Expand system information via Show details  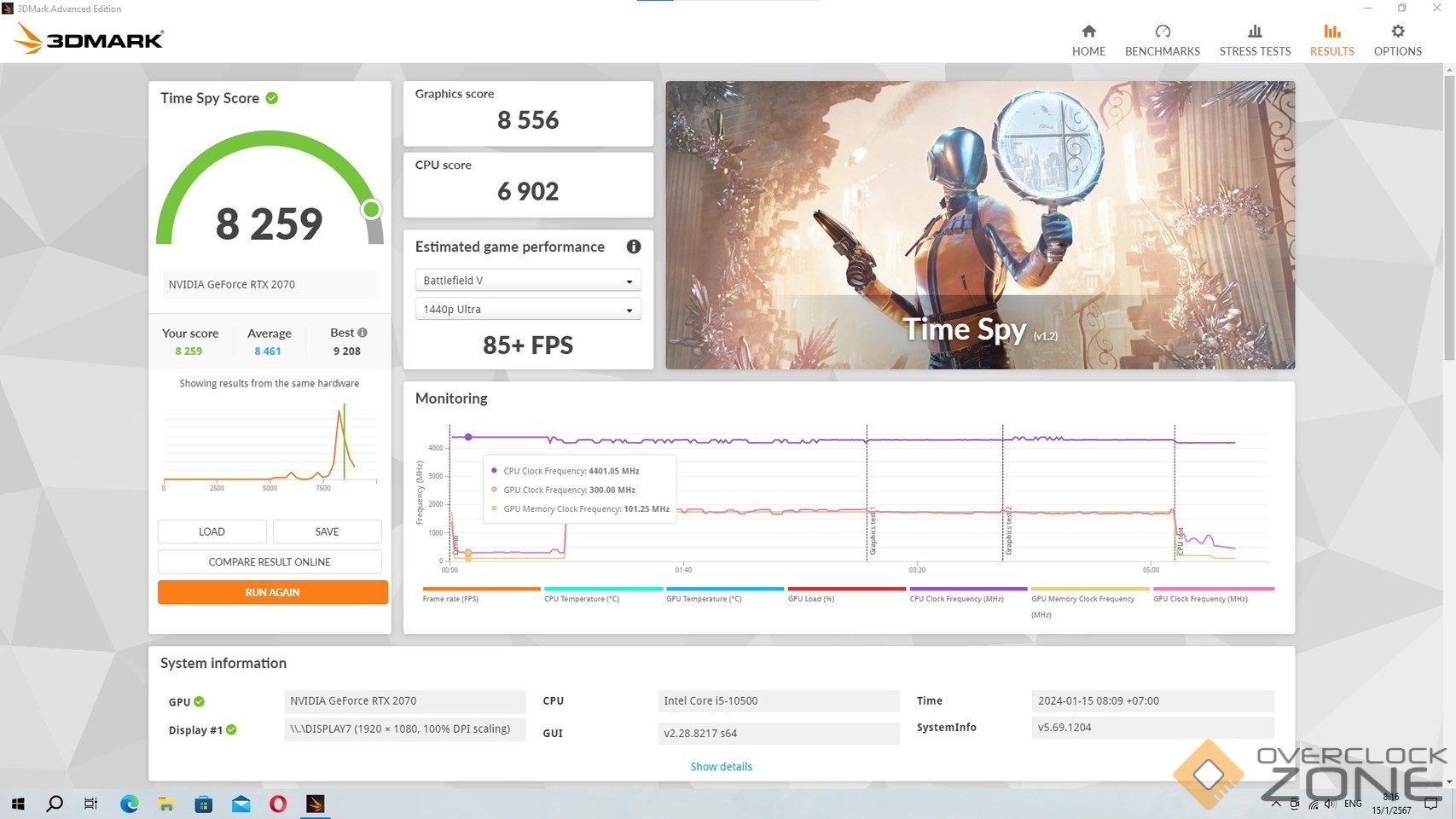(x=721, y=767)
